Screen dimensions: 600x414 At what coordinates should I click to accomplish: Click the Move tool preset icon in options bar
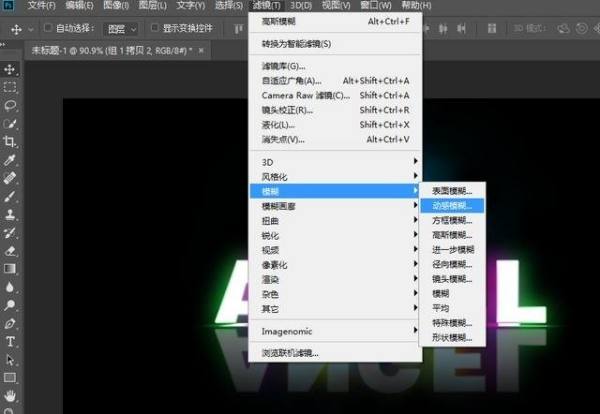[16, 29]
